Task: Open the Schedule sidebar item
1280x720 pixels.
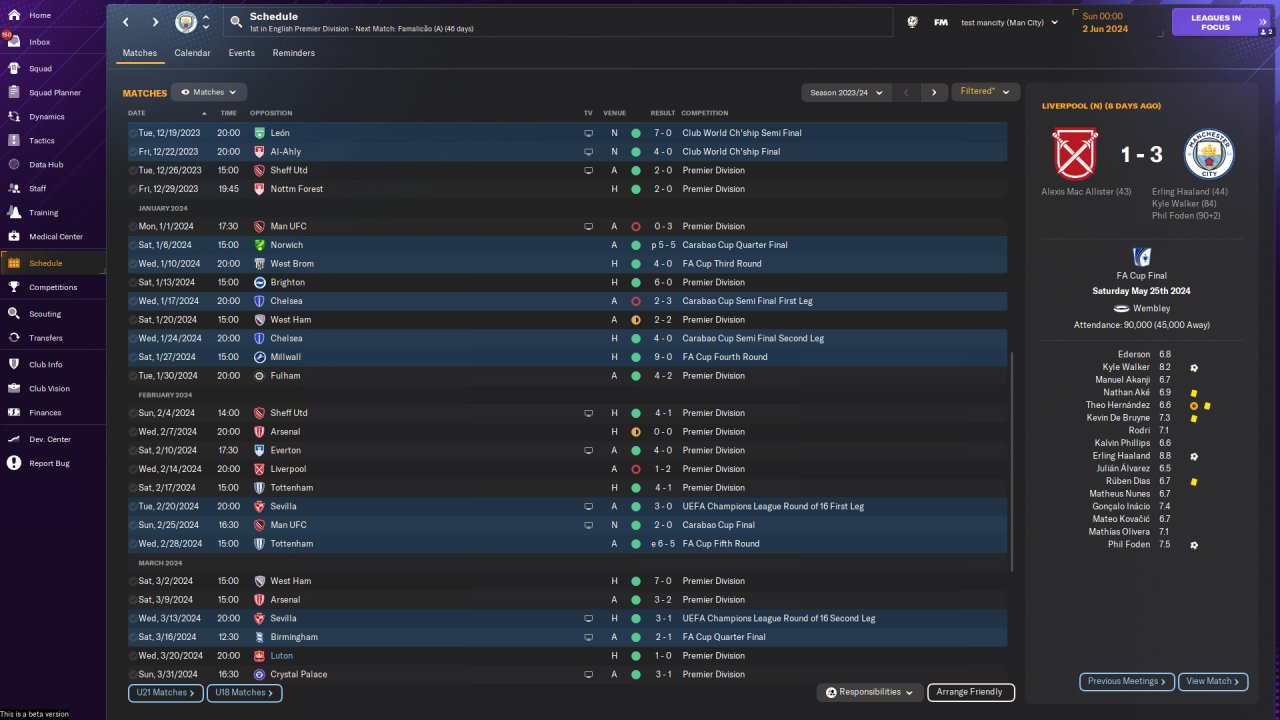Action: pos(52,263)
